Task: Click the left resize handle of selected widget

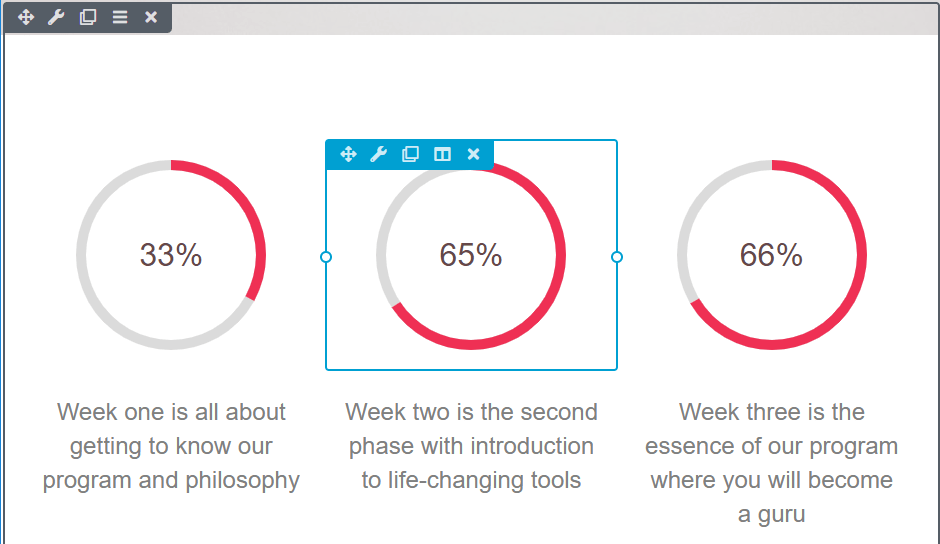Action: (x=326, y=257)
